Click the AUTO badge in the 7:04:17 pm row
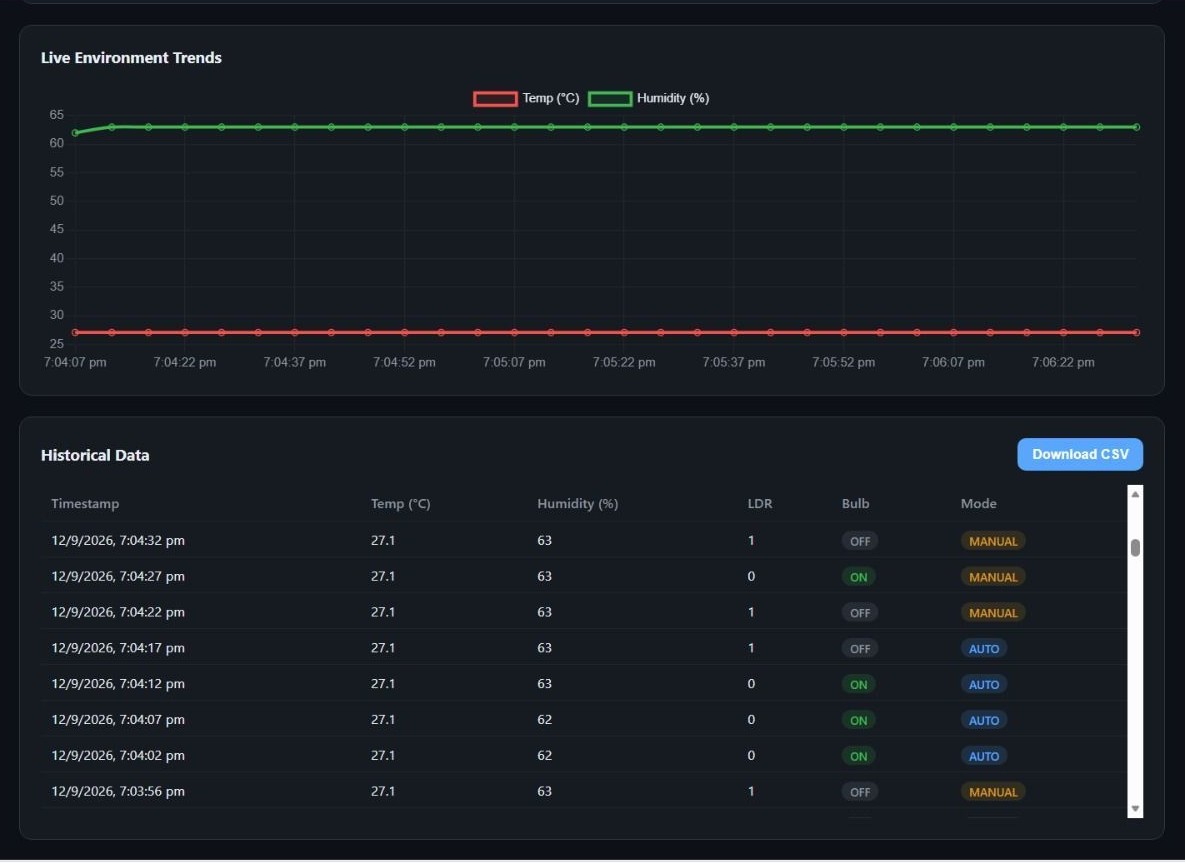Screen dimensions: 1185x864 984,649
